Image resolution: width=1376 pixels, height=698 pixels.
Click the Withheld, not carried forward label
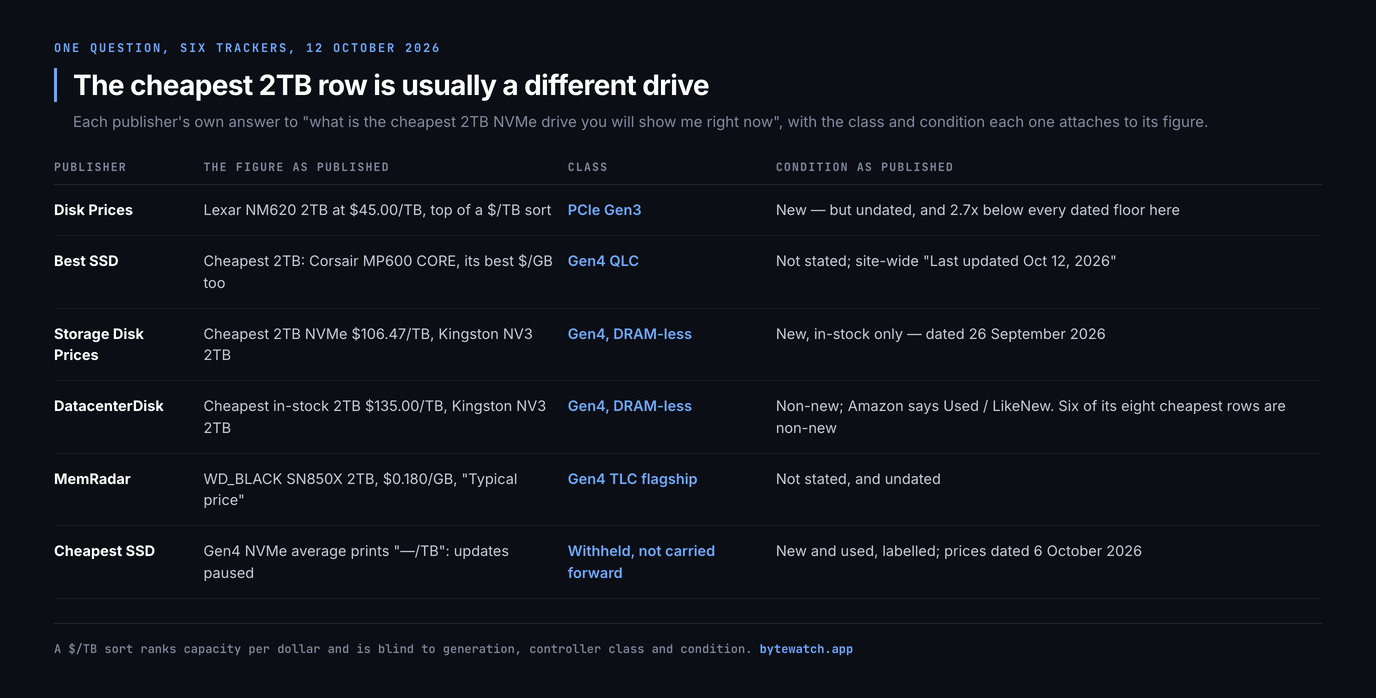tap(641, 562)
